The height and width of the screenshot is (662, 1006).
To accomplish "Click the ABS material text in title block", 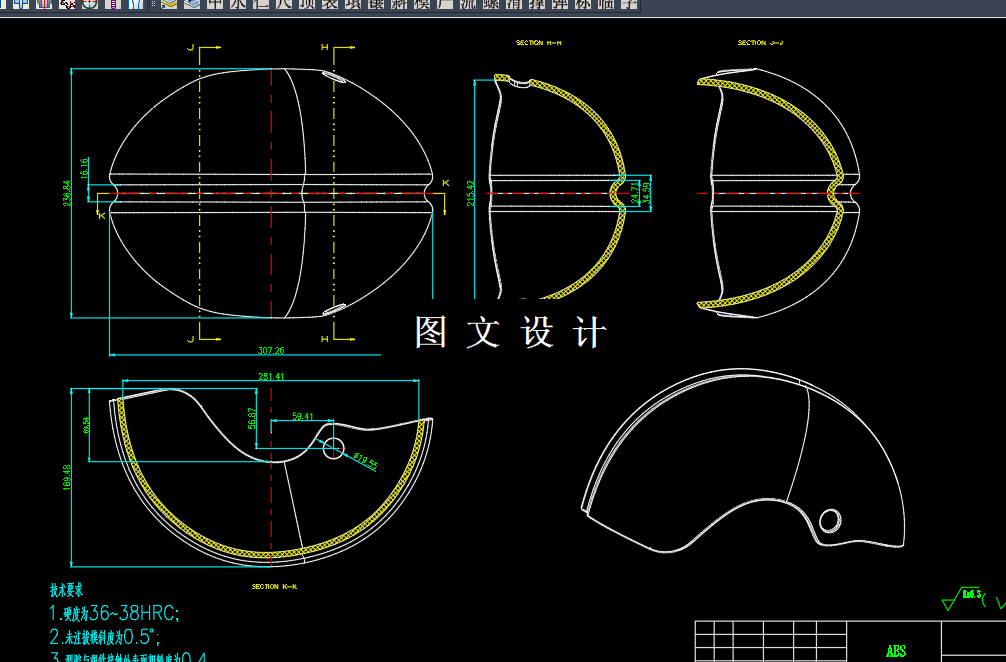I will [896, 652].
